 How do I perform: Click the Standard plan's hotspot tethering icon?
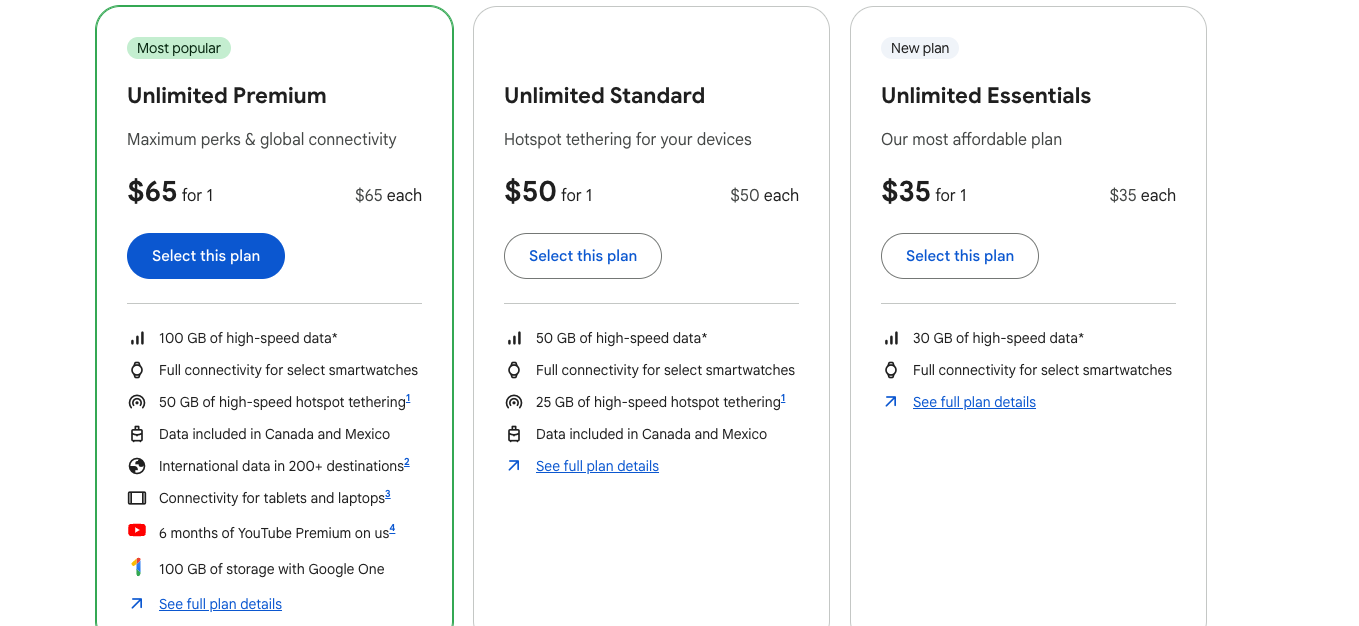tap(514, 402)
